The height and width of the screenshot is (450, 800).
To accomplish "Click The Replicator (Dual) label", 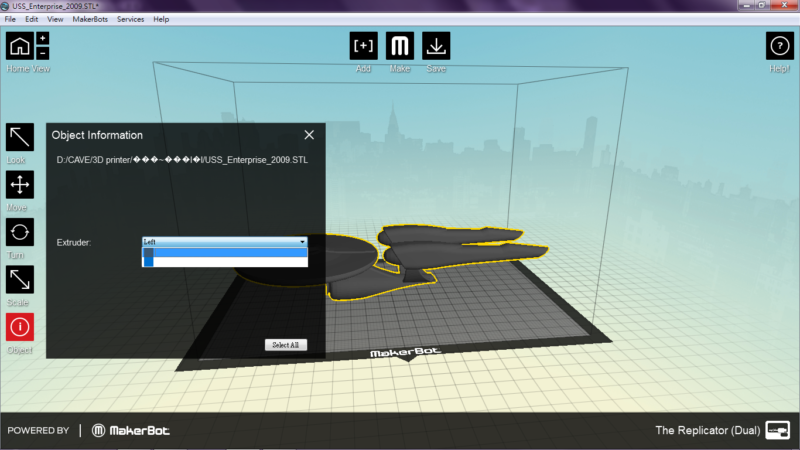I will [708, 430].
